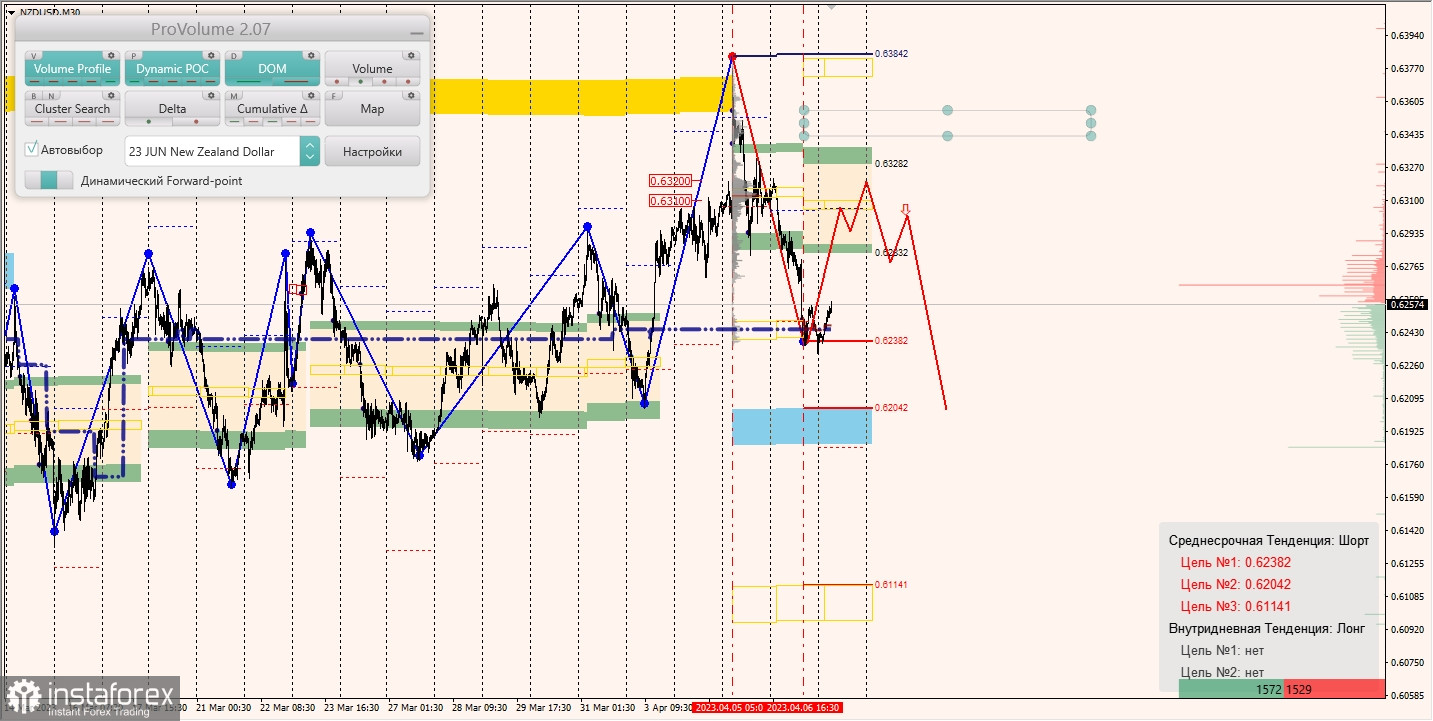Screen dimensions: 1433x721
Task: Click the F hotkey tag on Map
Action: pos(335,96)
